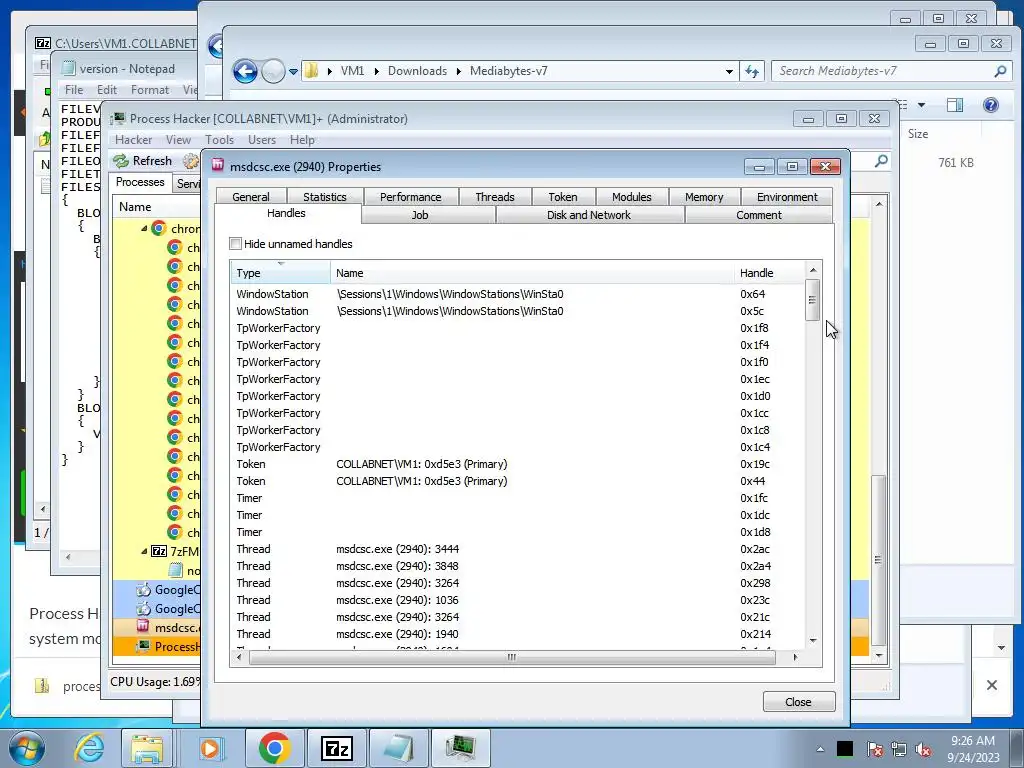Click the Explorer Forward navigation arrow
Image resolution: width=1024 pixels, height=768 pixels.
(x=273, y=71)
